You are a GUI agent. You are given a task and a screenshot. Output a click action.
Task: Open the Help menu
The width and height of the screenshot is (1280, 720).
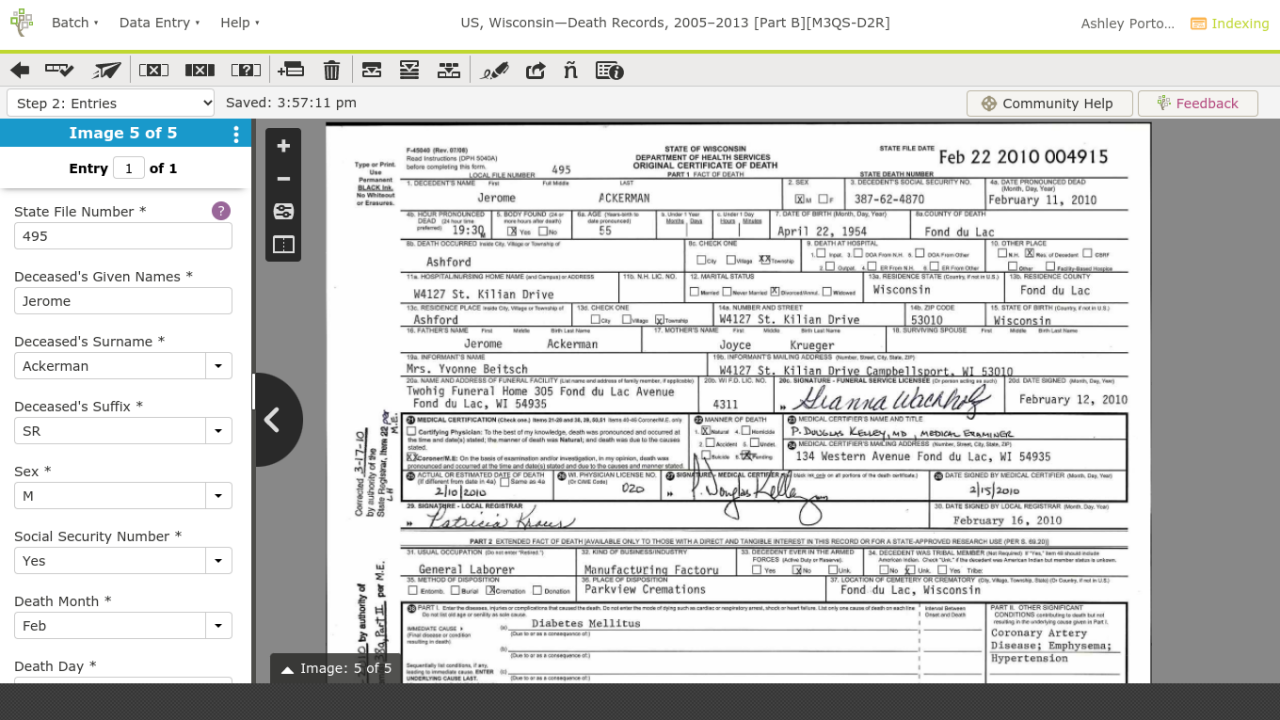[x=240, y=23]
